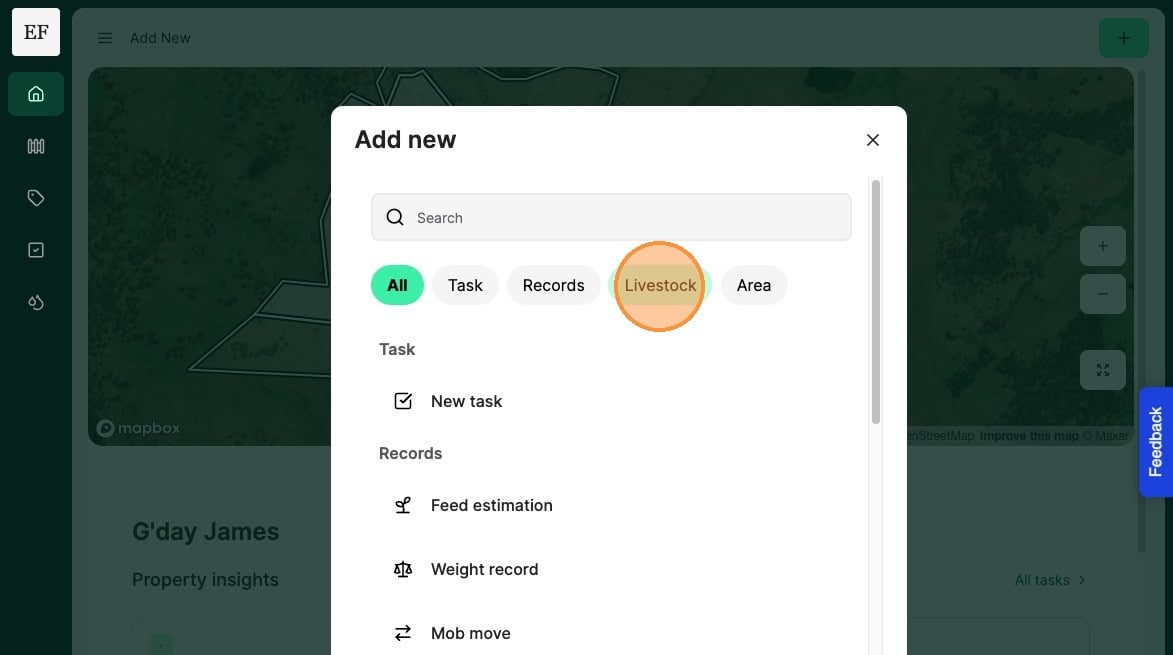Click the New task checkbox icon
This screenshot has width=1173, height=655.
tap(403, 402)
